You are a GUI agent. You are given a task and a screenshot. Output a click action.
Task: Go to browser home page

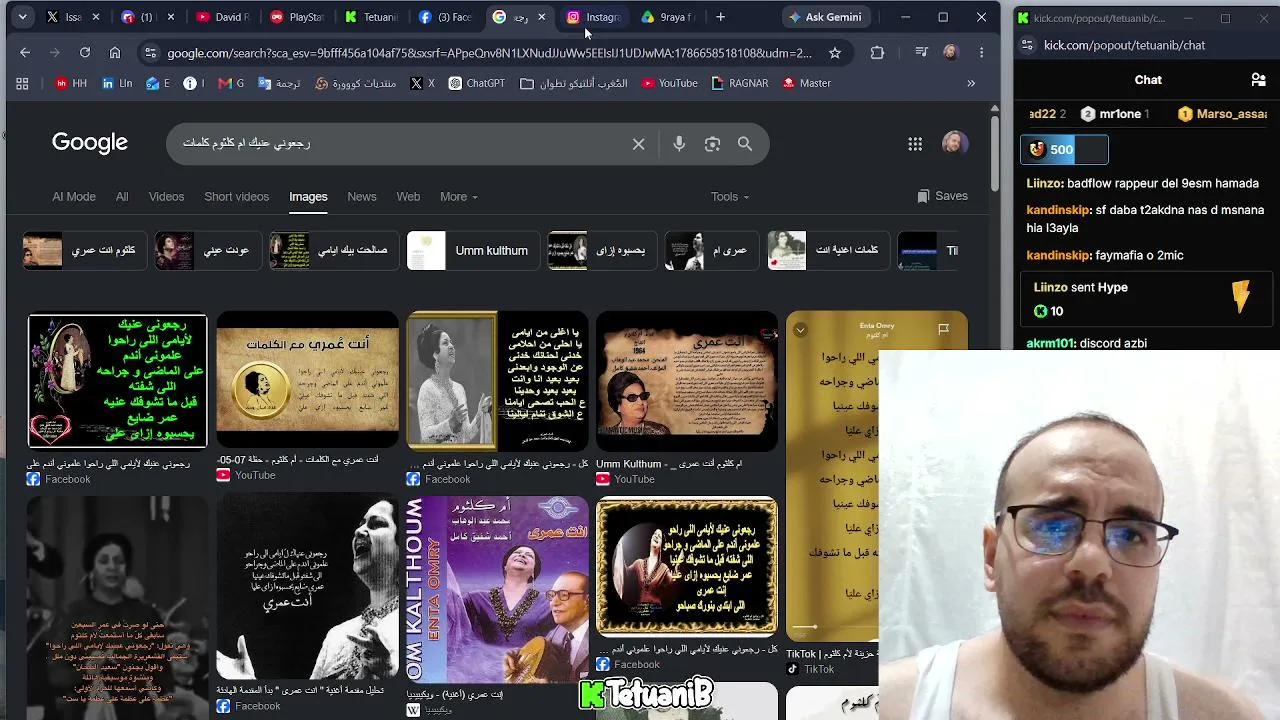point(115,53)
